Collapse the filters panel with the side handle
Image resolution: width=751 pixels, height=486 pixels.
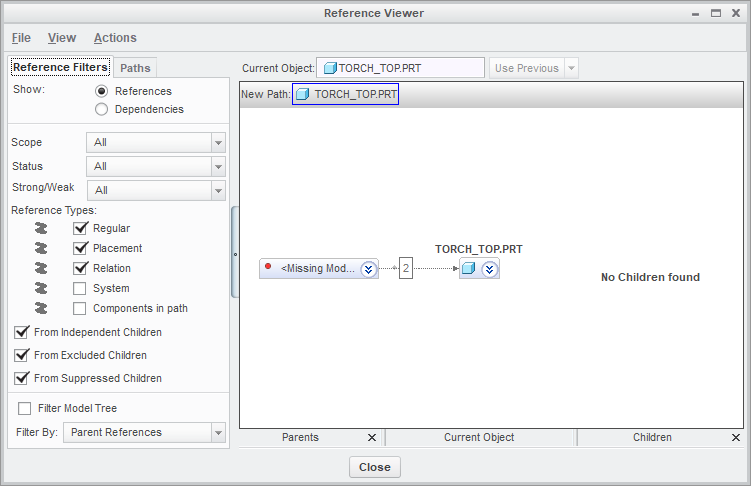(x=235, y=252)
